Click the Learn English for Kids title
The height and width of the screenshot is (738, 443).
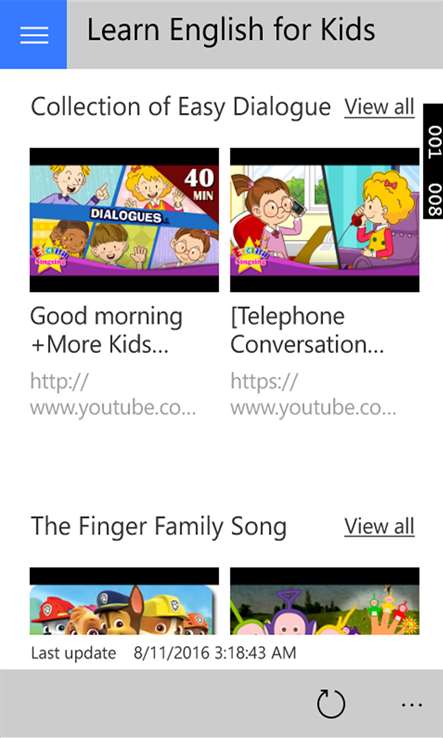click(231, 30)
